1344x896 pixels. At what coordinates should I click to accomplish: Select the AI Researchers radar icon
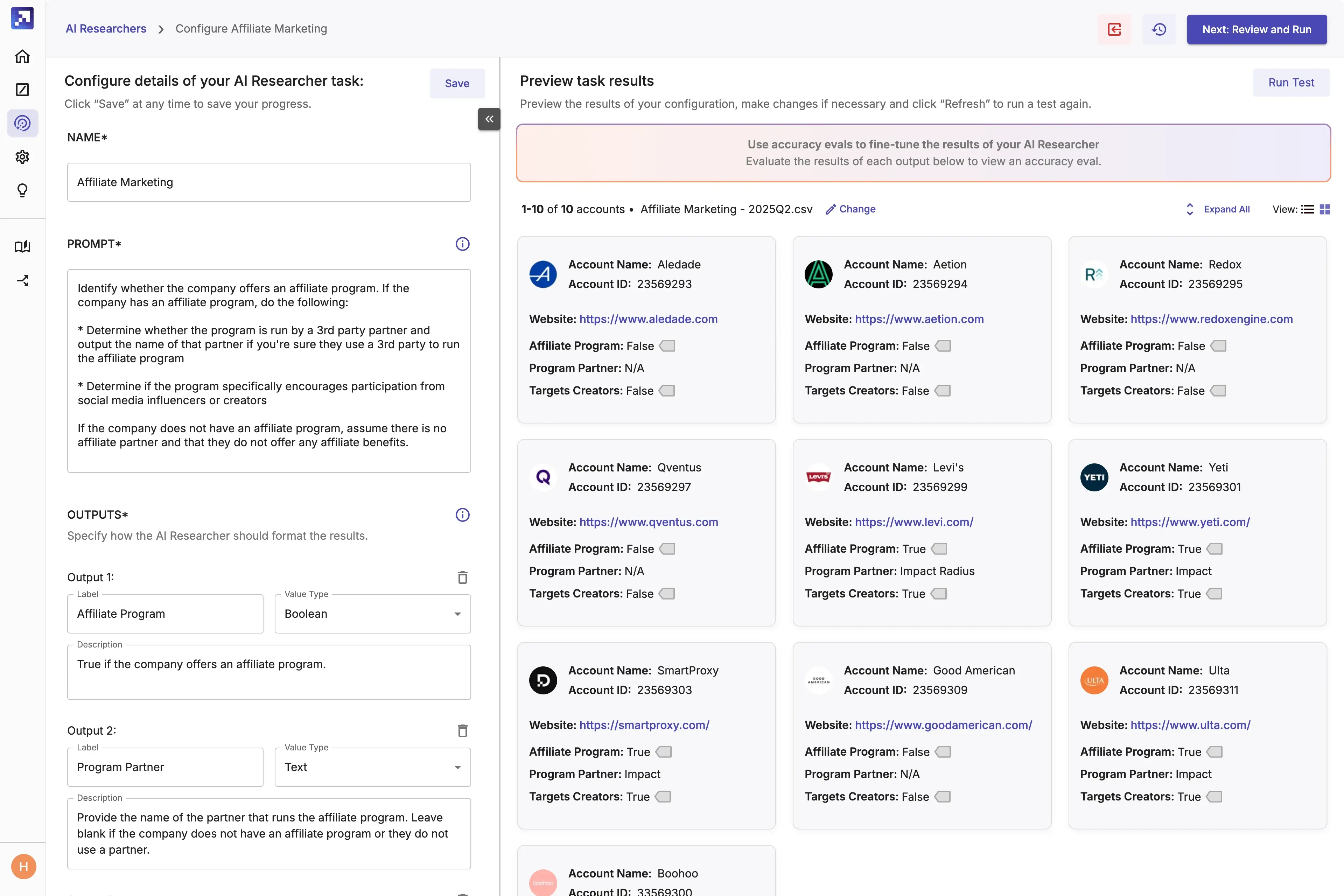22,123
